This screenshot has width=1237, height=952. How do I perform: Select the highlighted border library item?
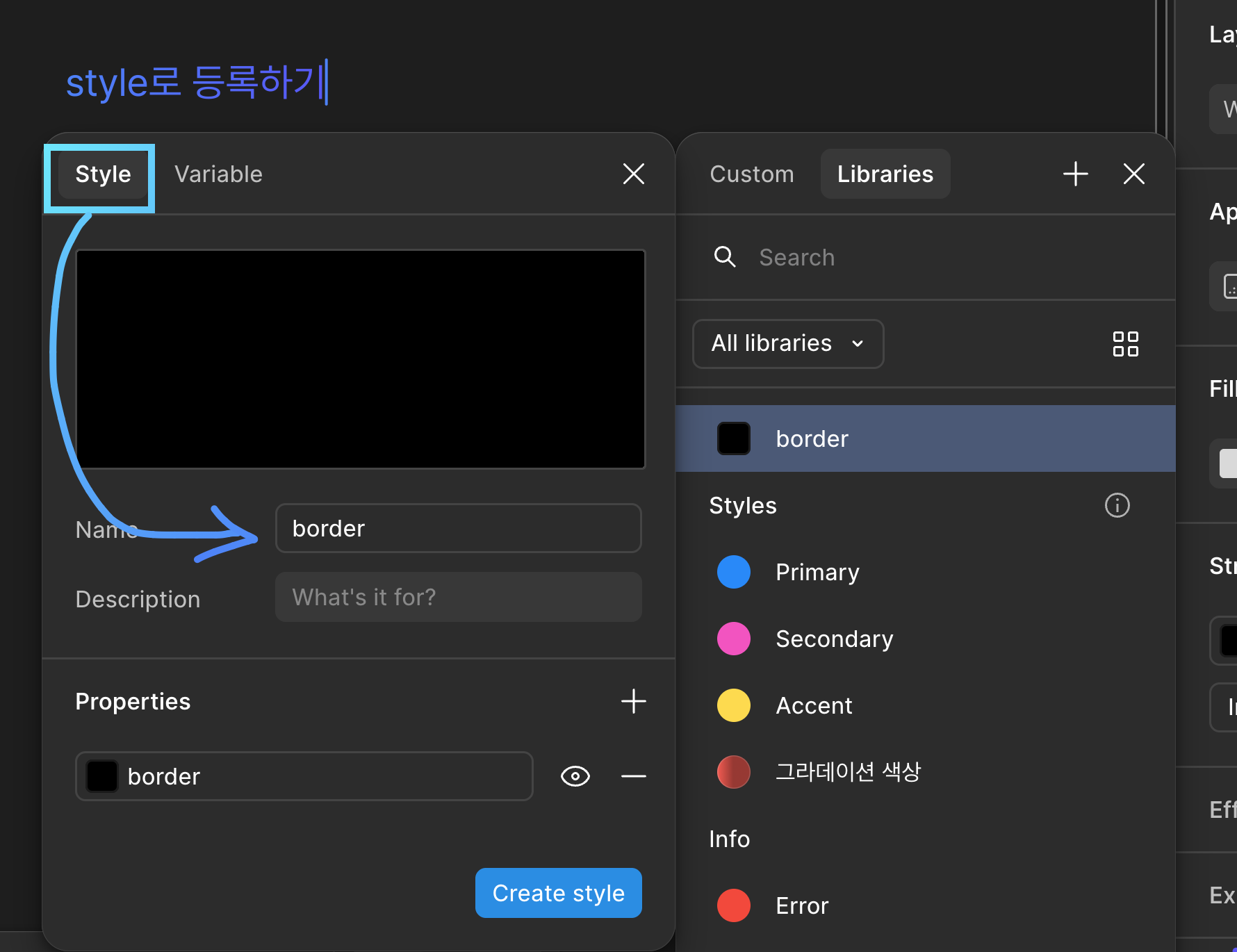point(925,438)
